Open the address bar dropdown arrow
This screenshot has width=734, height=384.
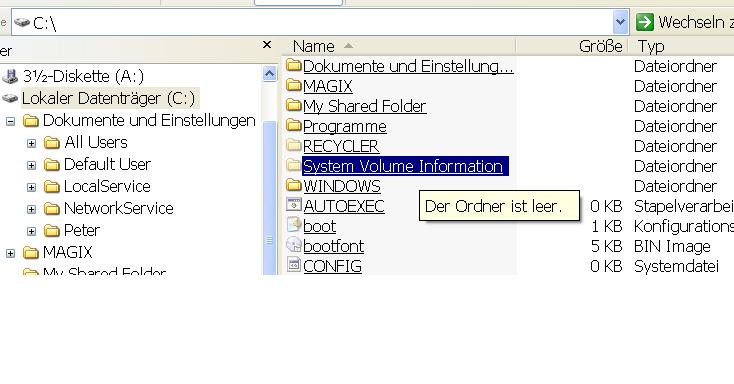621,22
